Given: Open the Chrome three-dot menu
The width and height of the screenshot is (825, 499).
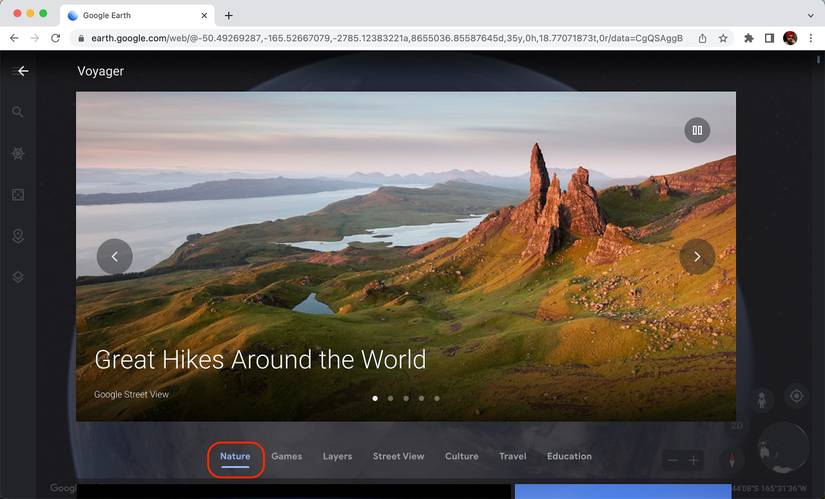Looking at the screenshot, I should 811,38.
